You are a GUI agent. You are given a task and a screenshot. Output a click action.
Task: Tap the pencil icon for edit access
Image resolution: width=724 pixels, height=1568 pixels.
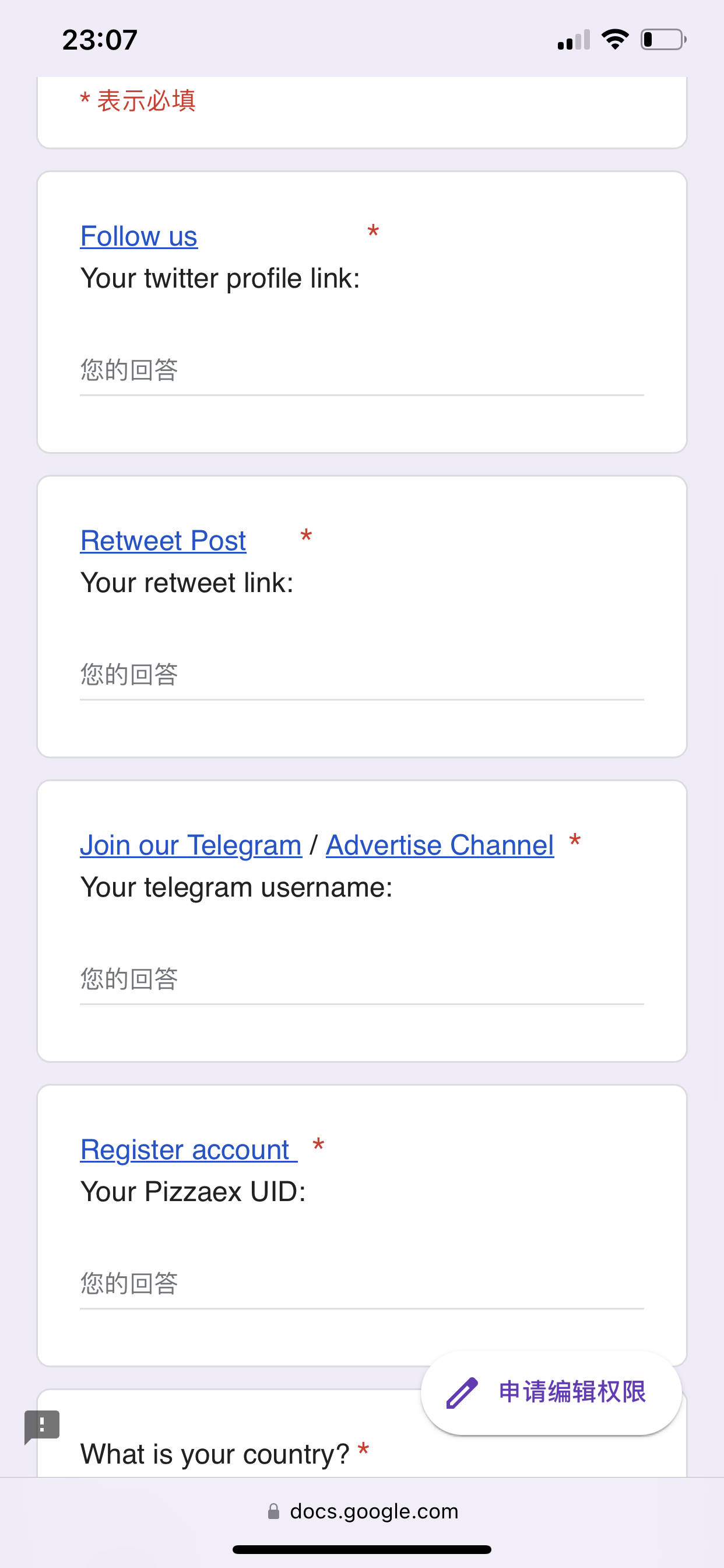[x=462, y=1392]
